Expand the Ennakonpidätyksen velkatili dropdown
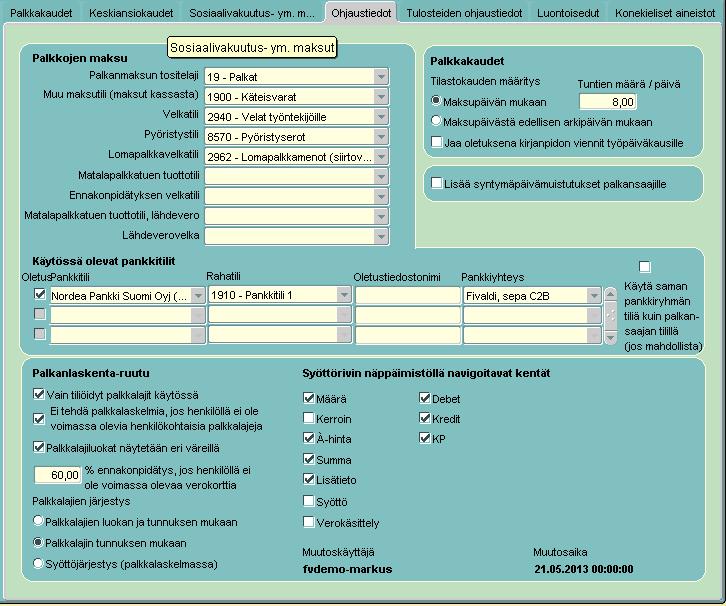Screen dimensions: 726x606 pos(381,196)
